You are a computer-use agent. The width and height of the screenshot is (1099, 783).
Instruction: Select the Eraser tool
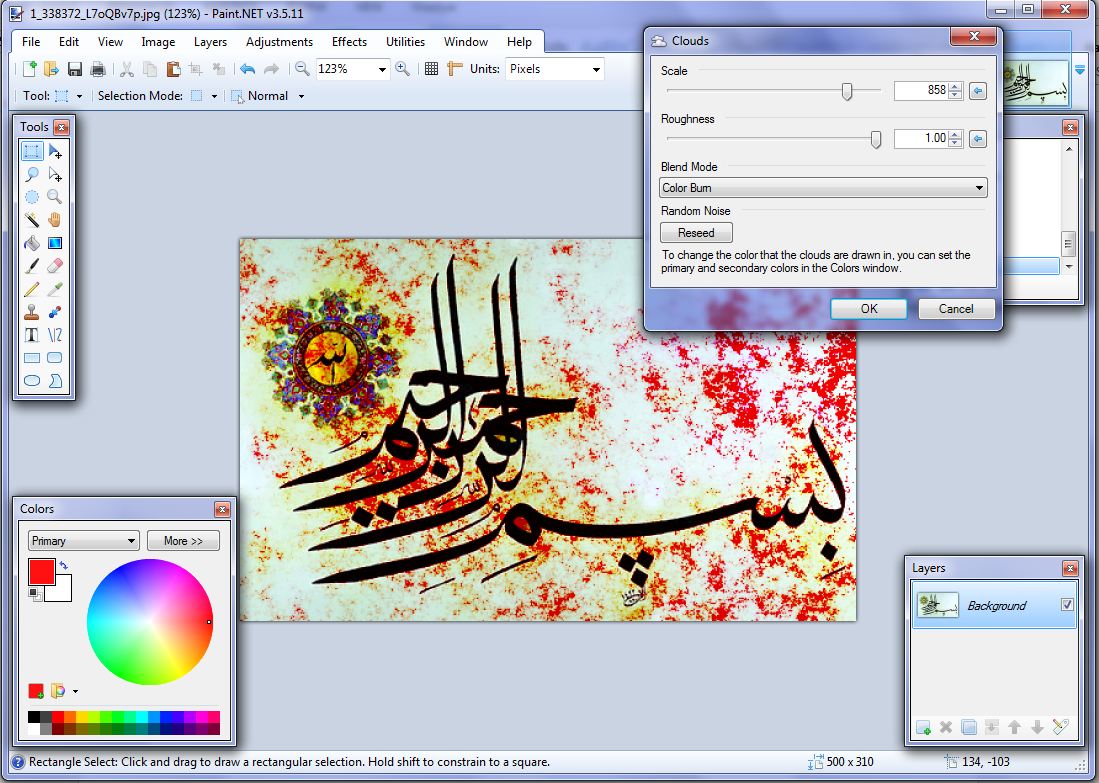pos(55,266)
